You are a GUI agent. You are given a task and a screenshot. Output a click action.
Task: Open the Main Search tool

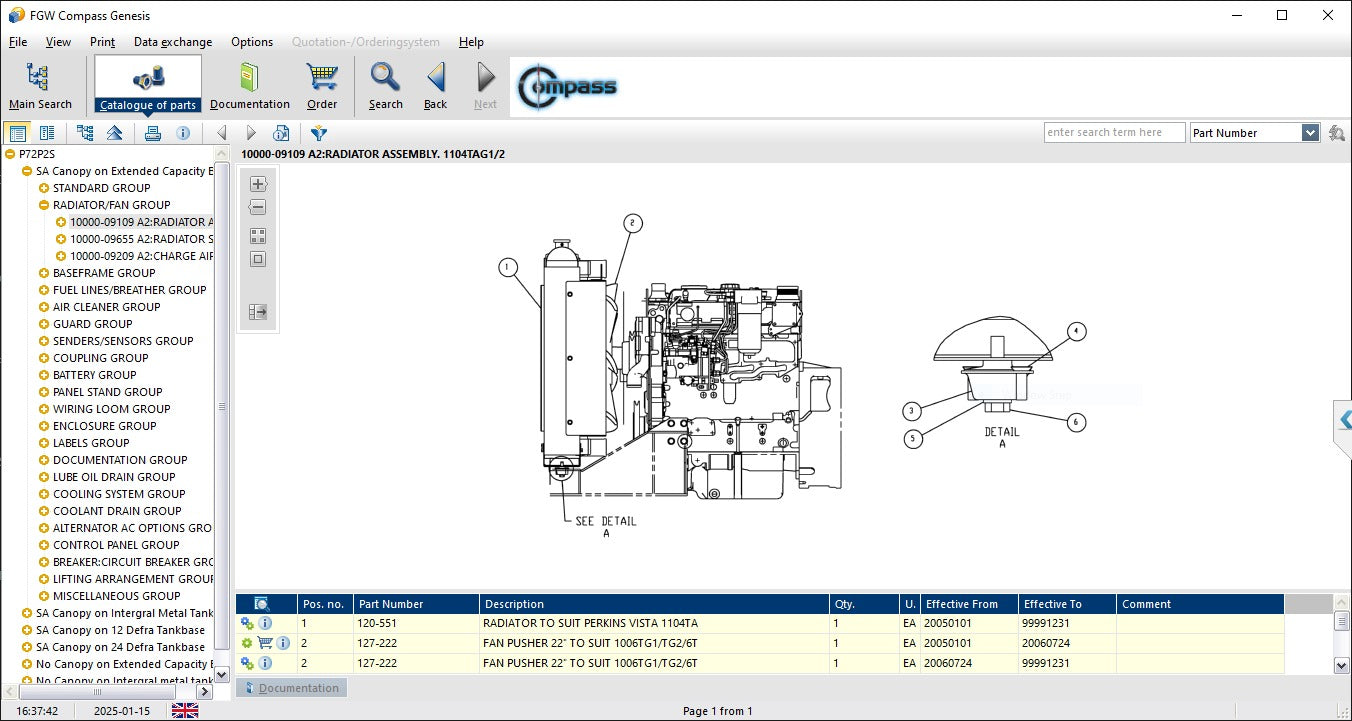pos(40,85)
